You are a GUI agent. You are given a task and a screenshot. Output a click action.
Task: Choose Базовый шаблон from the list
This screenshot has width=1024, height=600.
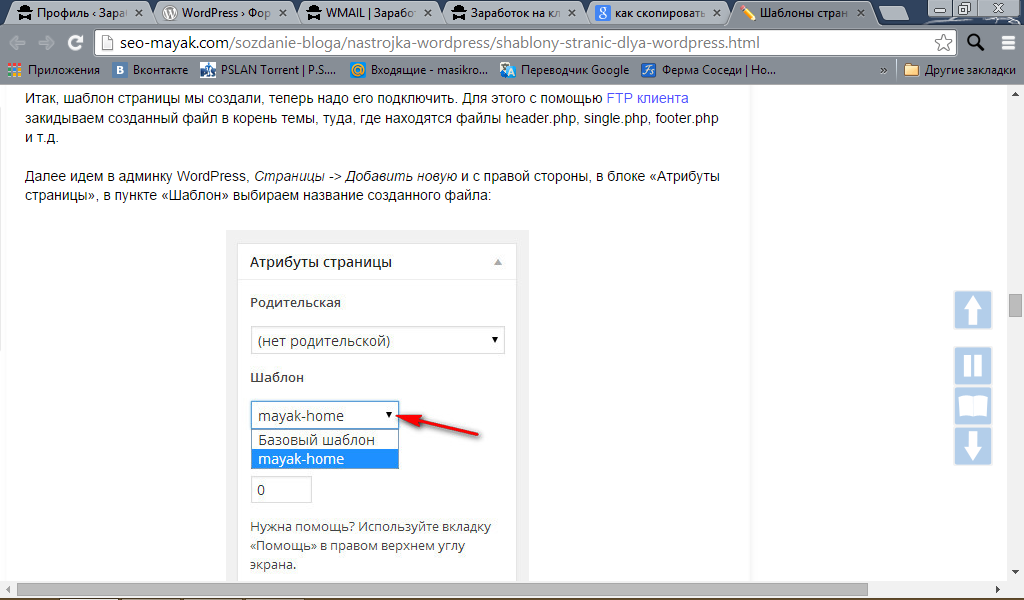pos(325,440)
